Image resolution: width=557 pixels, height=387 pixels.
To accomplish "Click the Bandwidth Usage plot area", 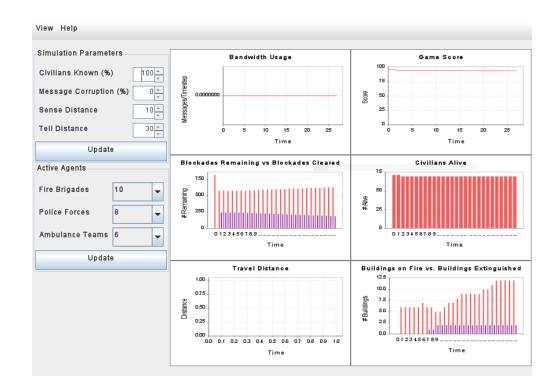I will point(283,95).
